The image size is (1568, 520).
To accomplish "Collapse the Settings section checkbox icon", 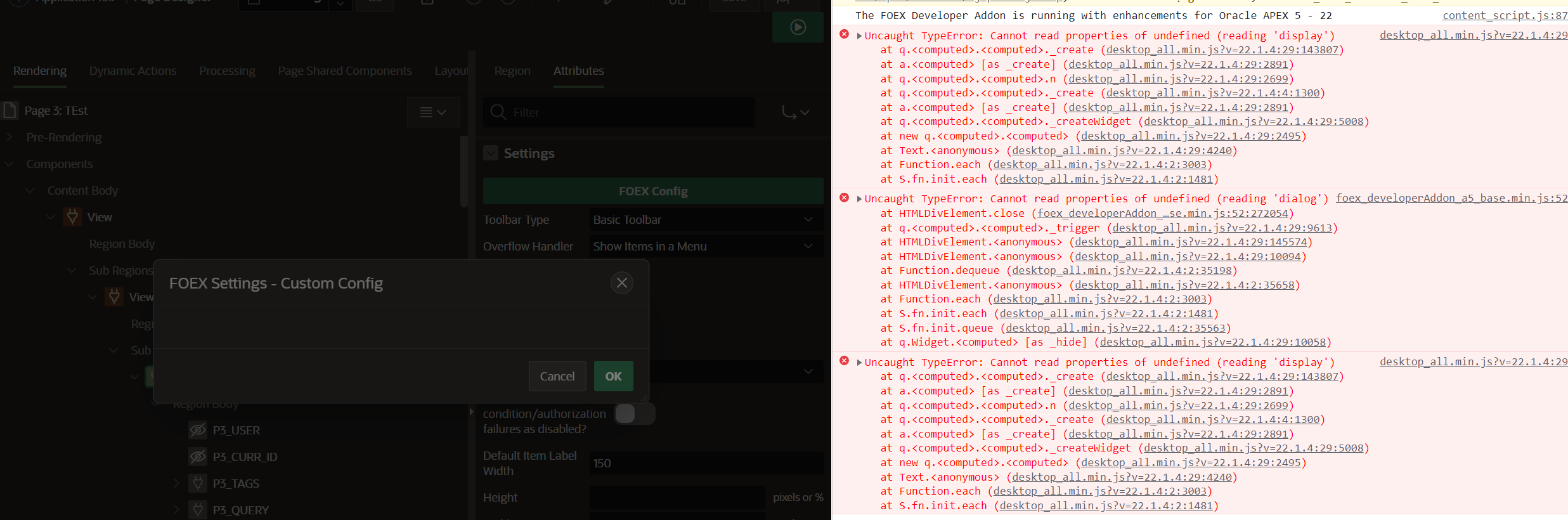I will click(491, 153).
